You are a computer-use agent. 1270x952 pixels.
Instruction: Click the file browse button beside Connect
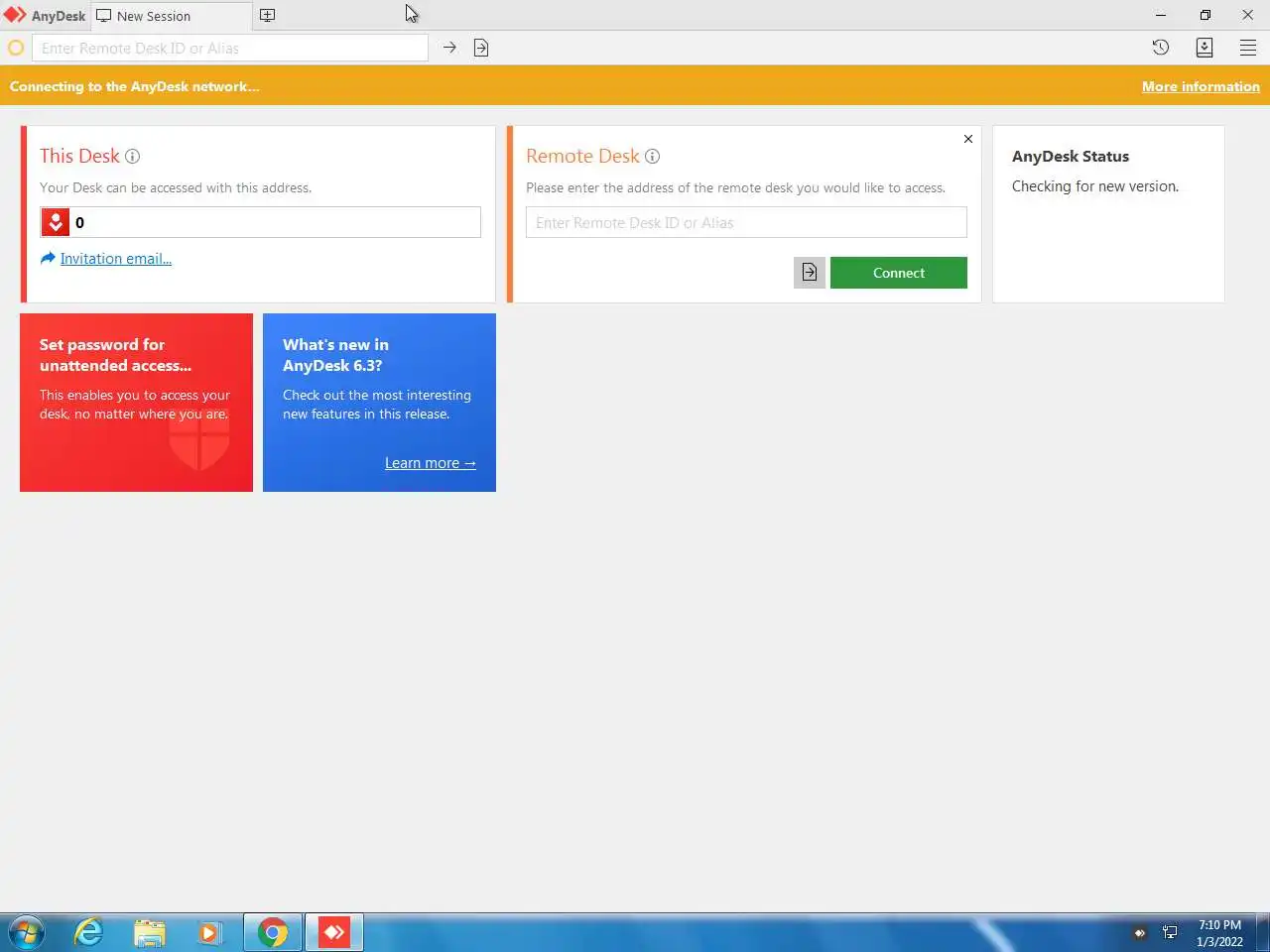point(810,273)
